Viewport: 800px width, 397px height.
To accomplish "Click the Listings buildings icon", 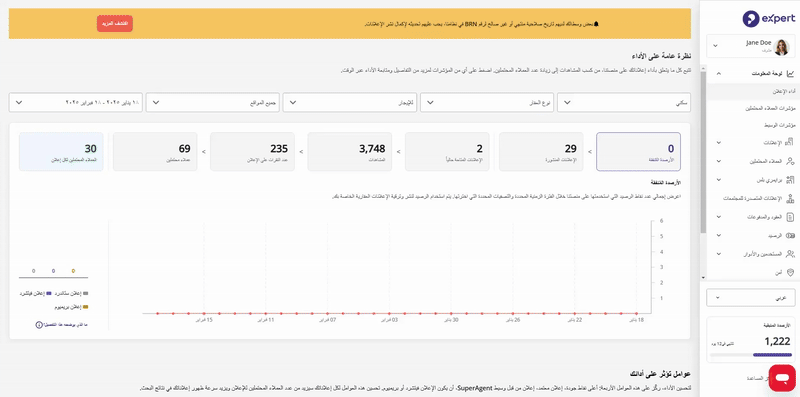I will point(790,142).
